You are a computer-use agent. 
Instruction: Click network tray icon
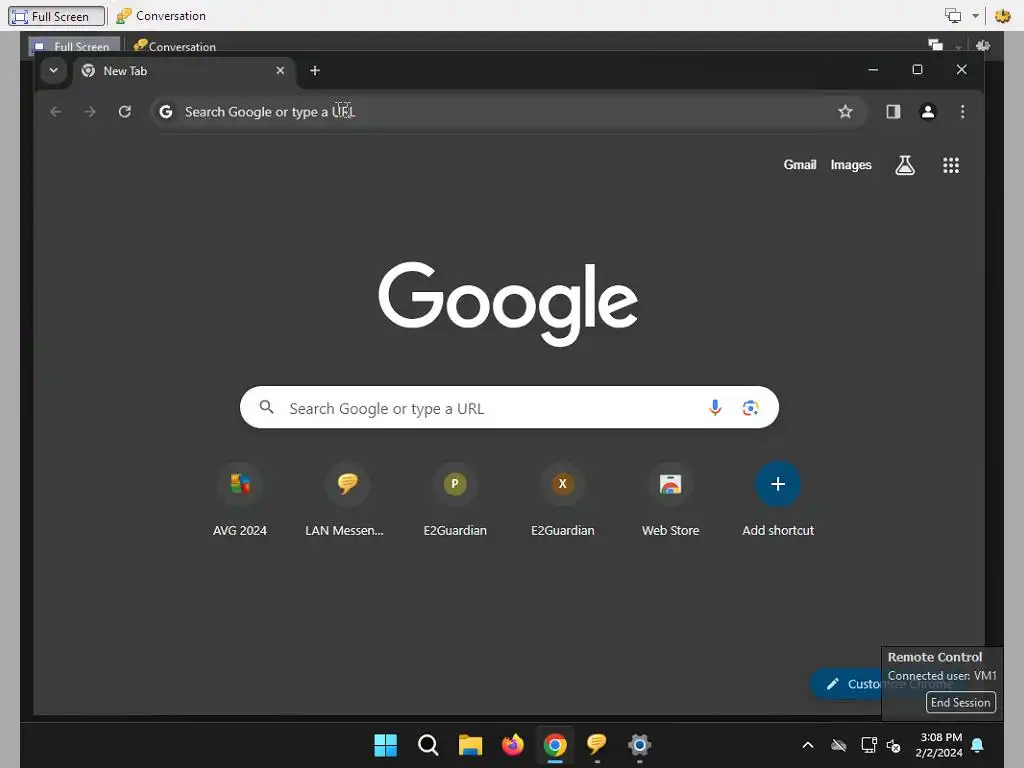click(x=869, y=745)
